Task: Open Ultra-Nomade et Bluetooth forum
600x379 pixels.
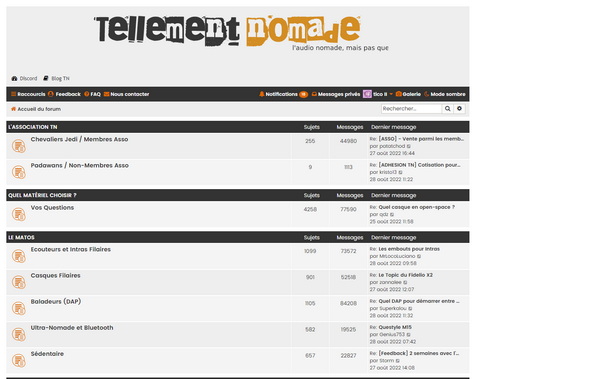Action: click(x=72, y=328)
